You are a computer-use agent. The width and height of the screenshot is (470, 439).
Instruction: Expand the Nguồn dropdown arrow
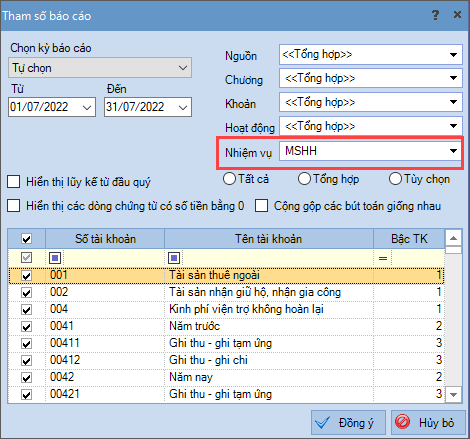[453, 55]
